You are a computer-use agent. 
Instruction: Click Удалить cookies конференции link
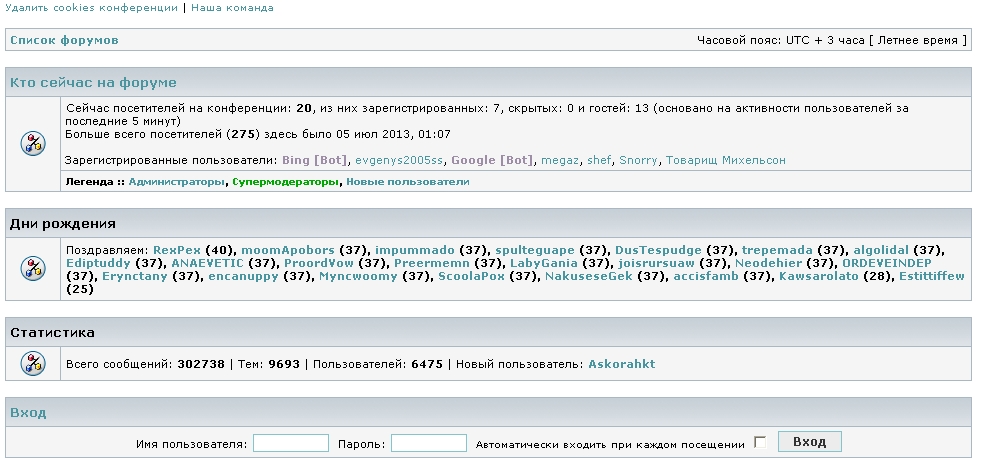[91, 7]
